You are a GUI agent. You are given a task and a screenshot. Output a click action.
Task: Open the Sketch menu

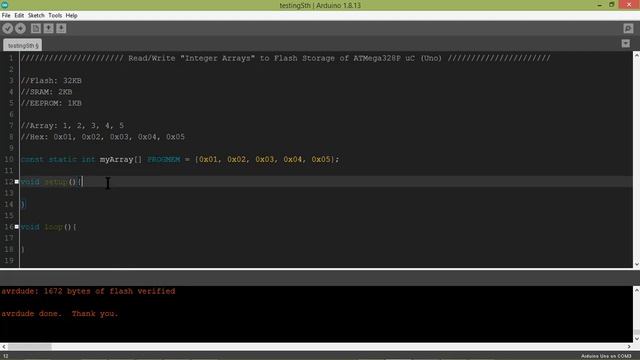36,16
